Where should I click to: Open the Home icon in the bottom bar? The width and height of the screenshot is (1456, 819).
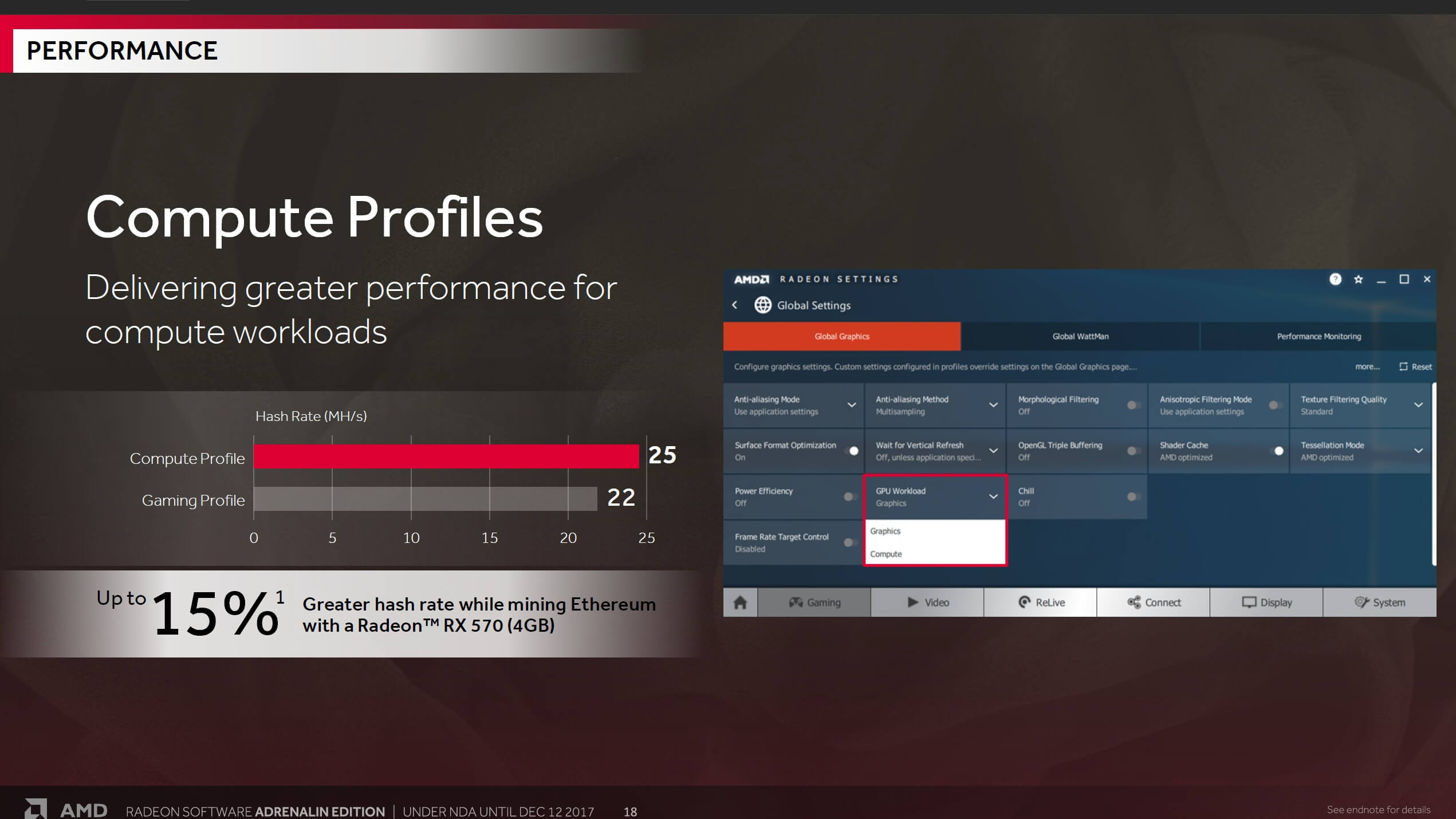tap(740, 602)
